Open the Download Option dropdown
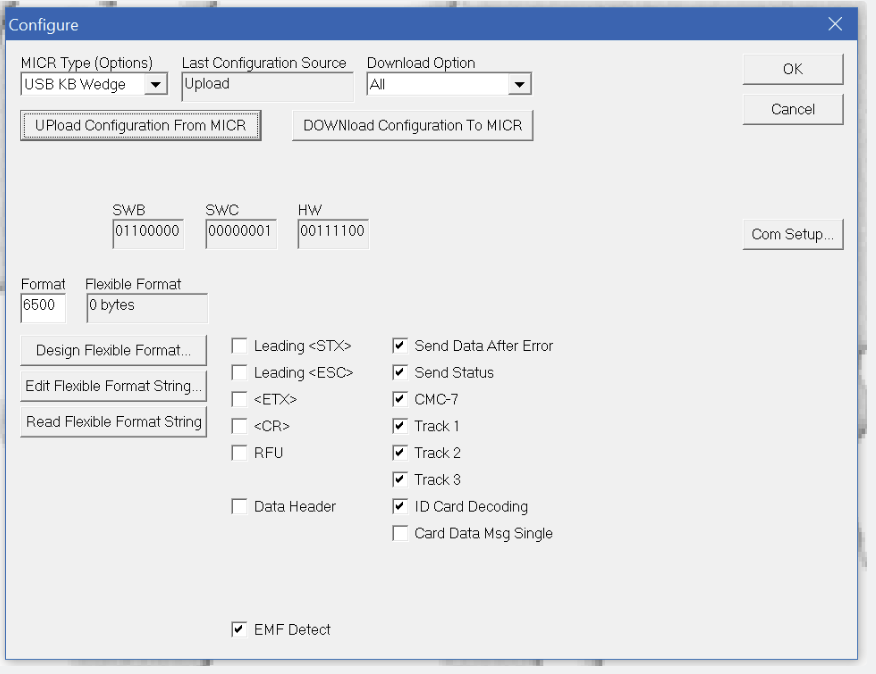This screenshot has width=876, height=674. click(518, 85)
